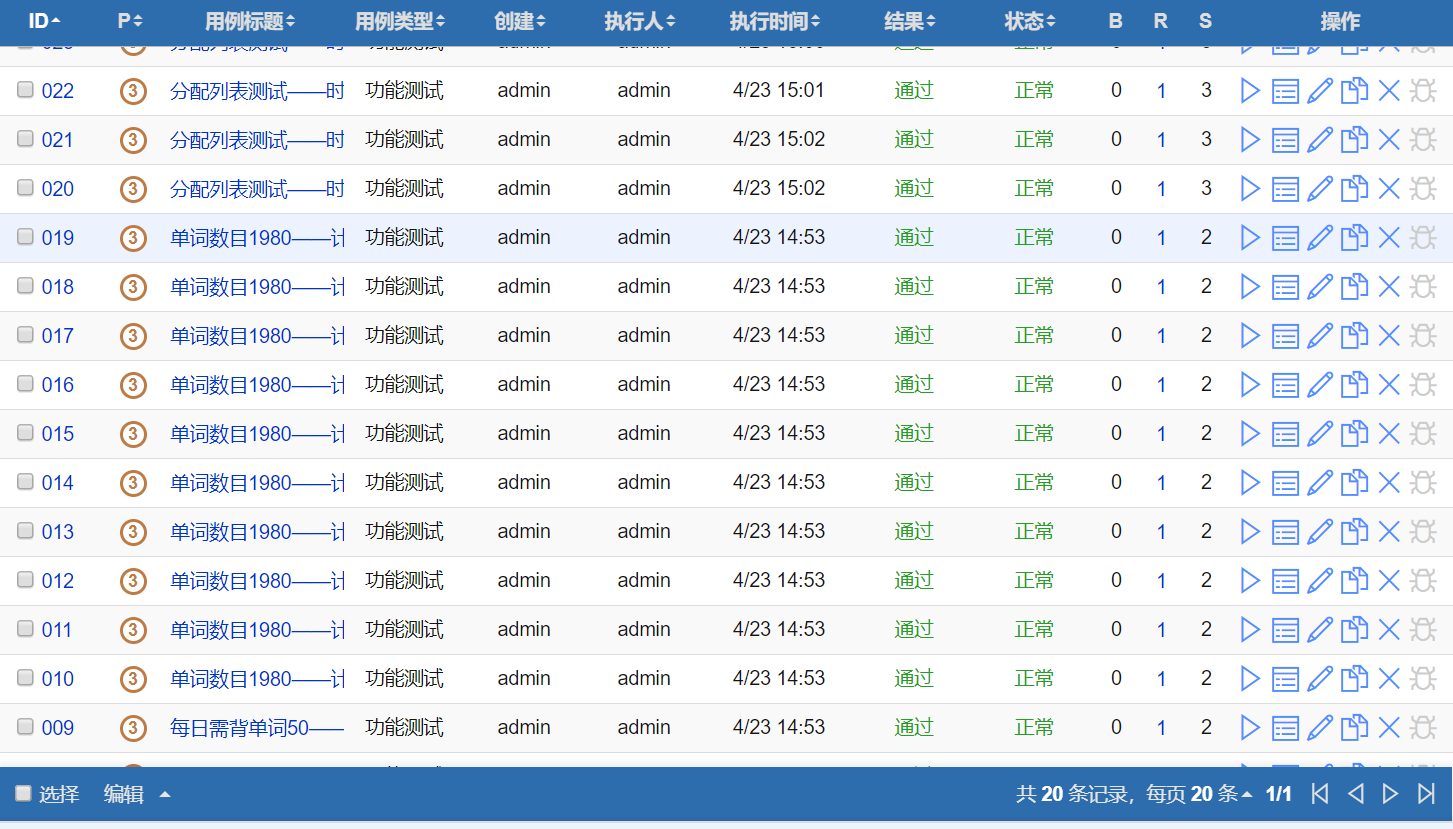Enable the 选择 select-all checkbox
1453x829 pixels.
coord(24,794)
